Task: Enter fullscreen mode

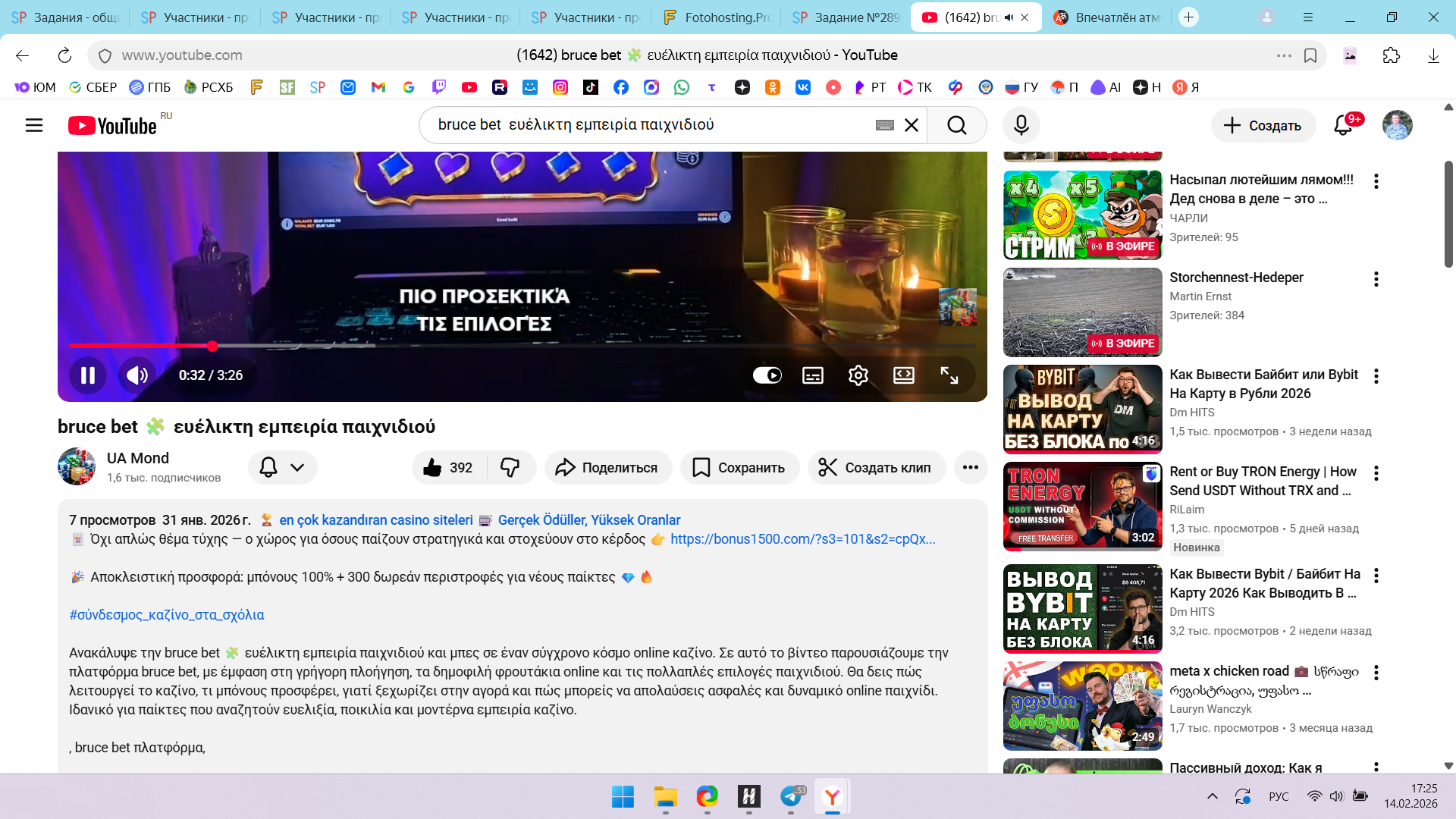Action: [x=949, y=375]
